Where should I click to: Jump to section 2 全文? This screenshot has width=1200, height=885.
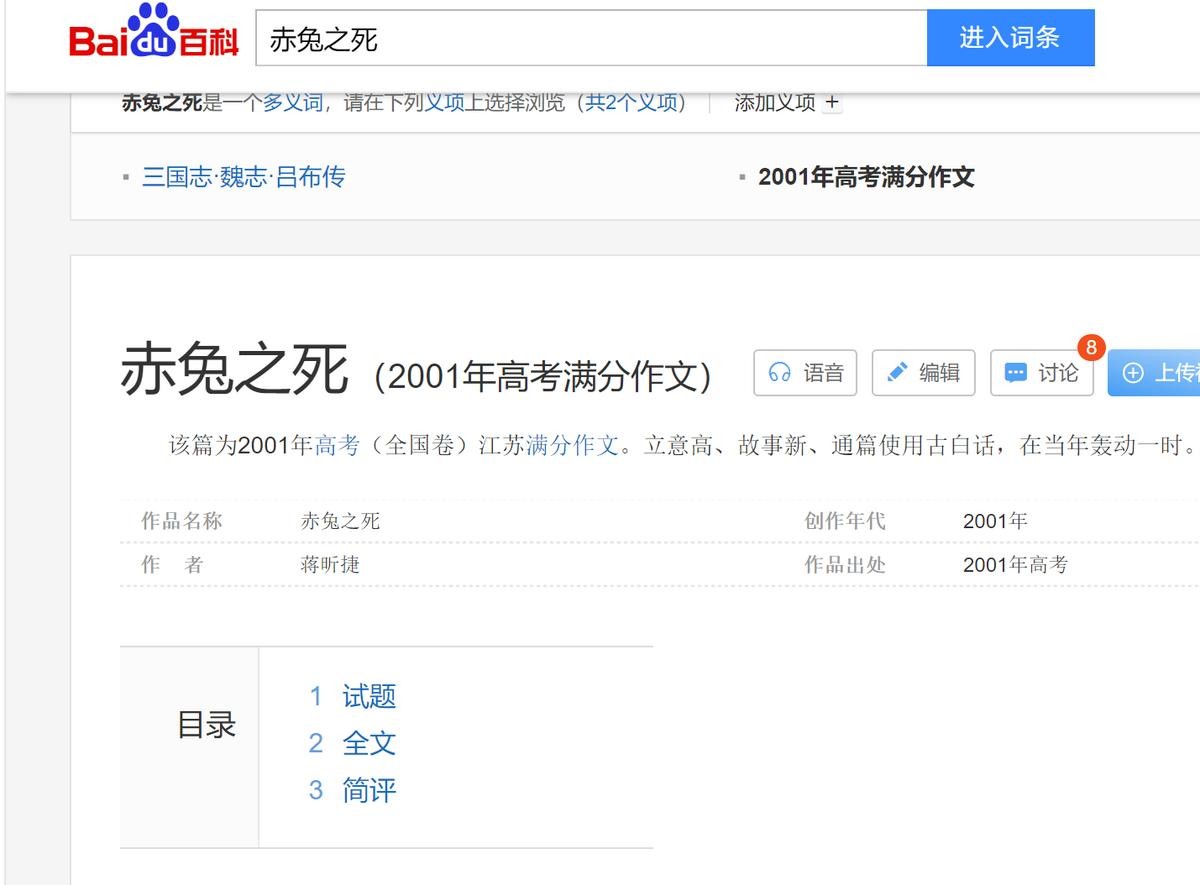(x=368, y=743)
